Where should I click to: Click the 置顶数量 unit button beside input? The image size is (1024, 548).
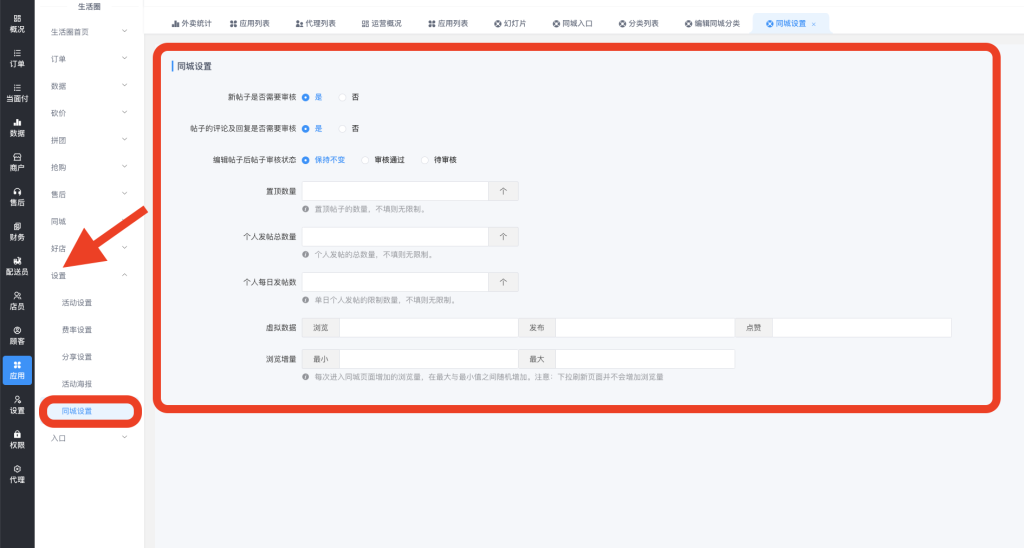pyautogui.click(x=503, y=191)
